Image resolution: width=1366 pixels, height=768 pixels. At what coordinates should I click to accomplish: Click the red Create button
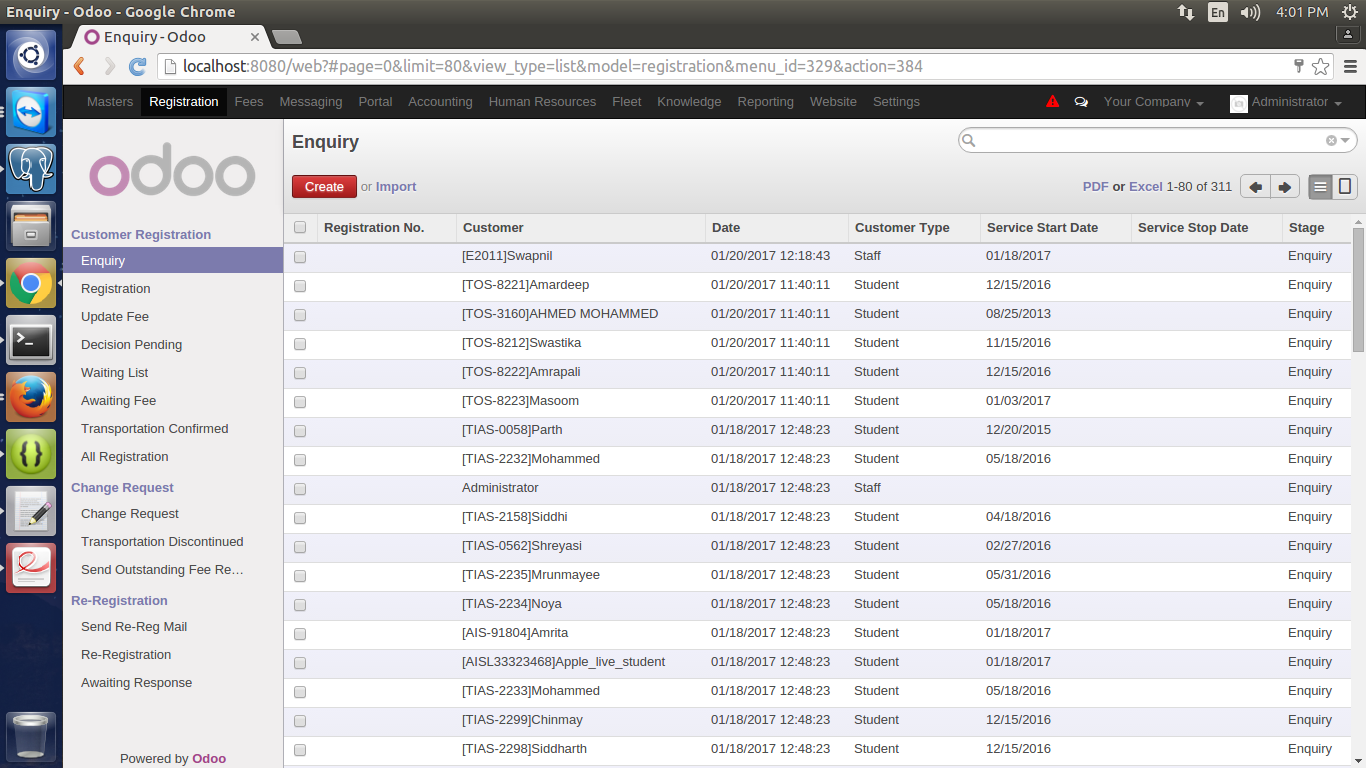coord(324,187)
